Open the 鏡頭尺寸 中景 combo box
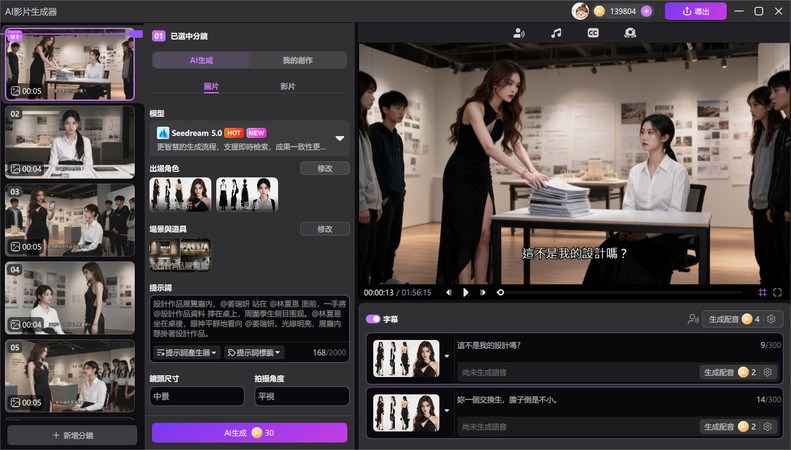791x450 pixels. tap(197, 397)
